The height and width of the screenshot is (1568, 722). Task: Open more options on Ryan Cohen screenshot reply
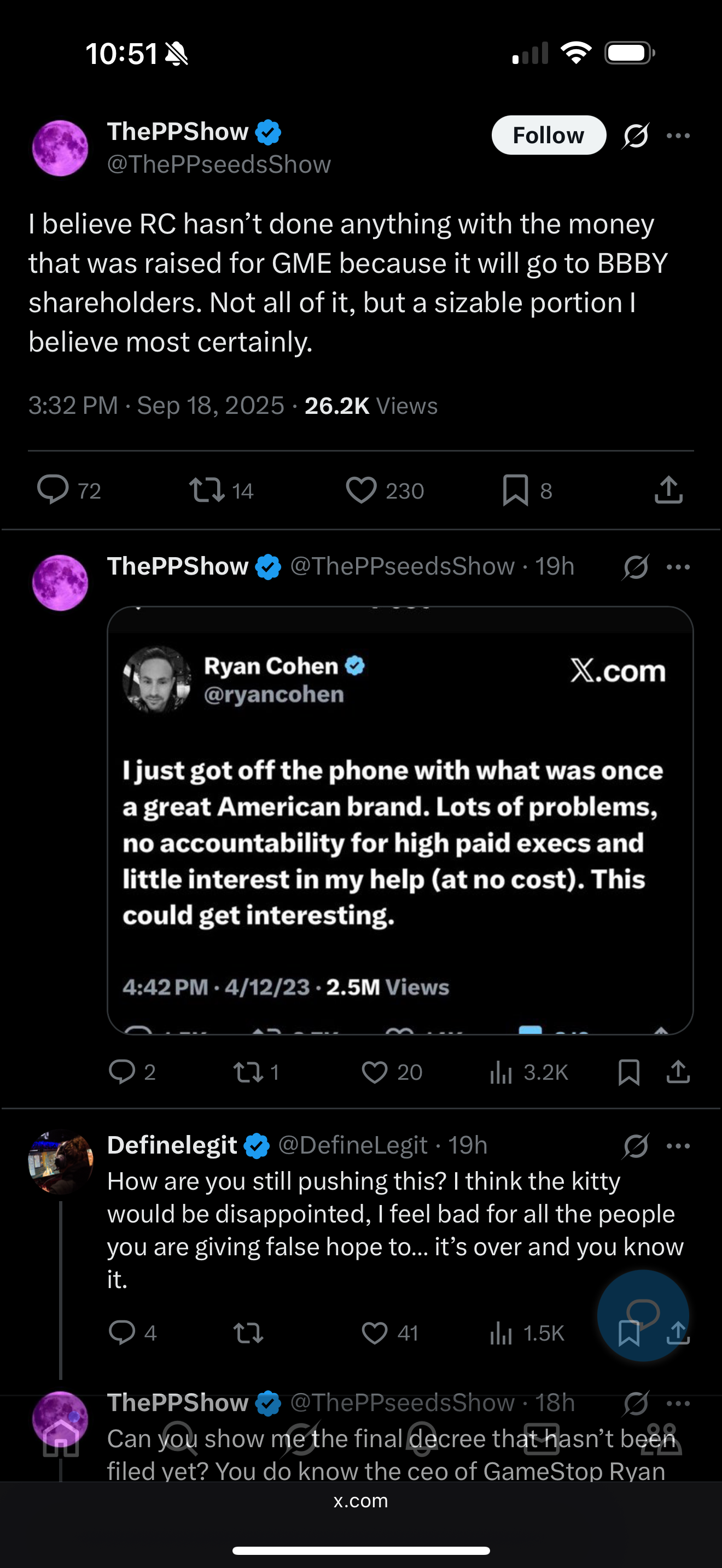[678, 567]
